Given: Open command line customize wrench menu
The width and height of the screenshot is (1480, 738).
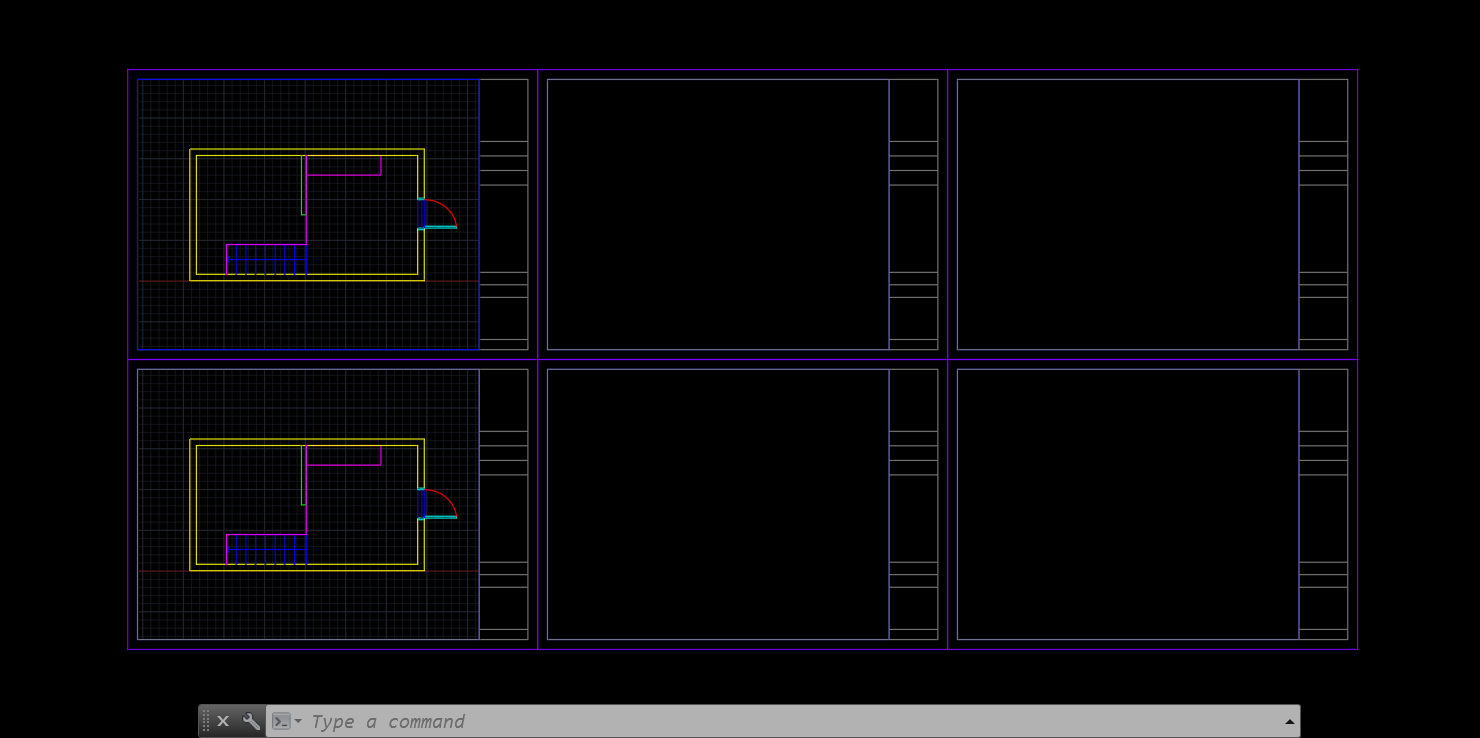Looking at the screenshot, I should click(251, 721).
